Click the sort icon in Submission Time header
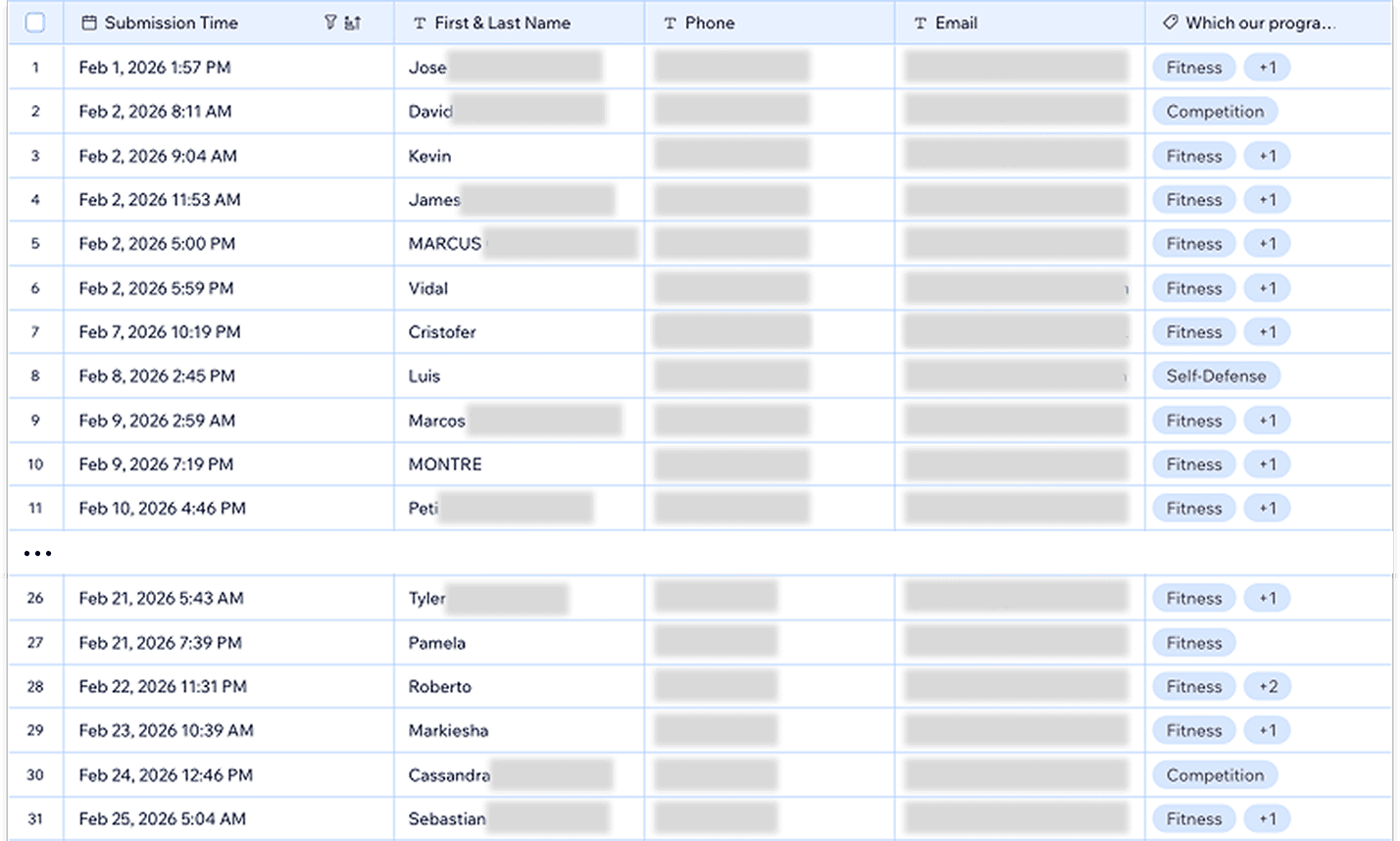 [x=353, y=23]
